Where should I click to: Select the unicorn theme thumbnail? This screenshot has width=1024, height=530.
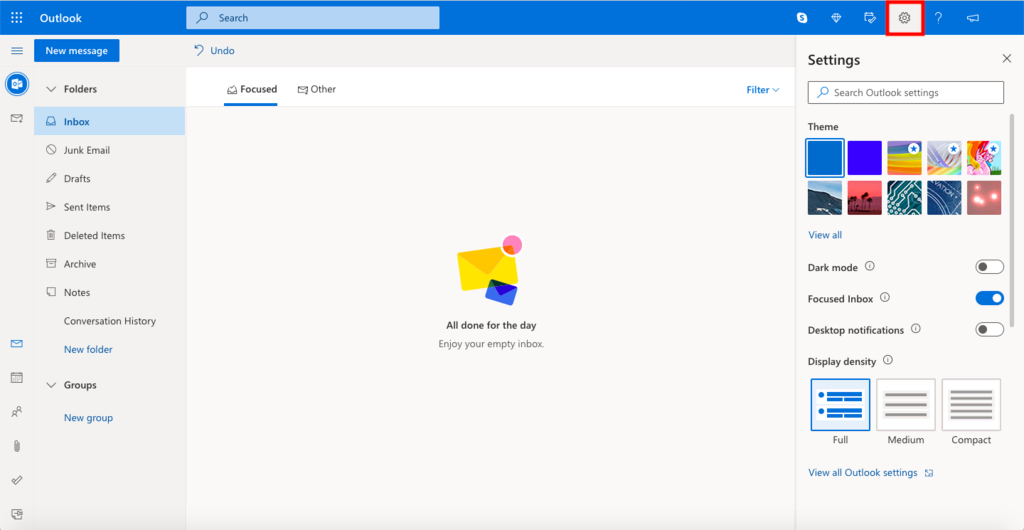coord(984,158)
